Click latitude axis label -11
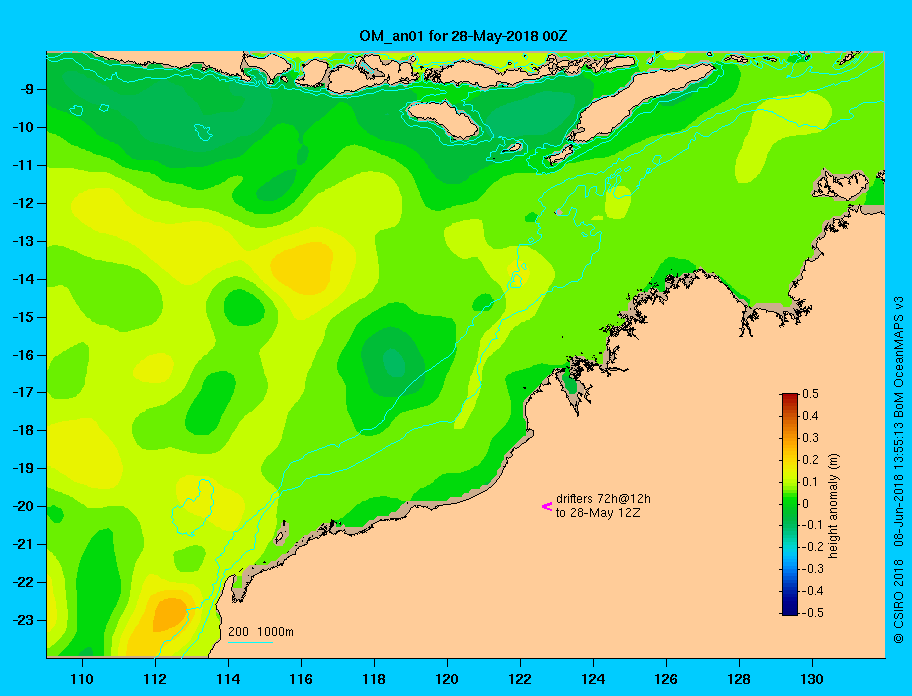Image resolution: width=912 pixels, height=696 pixels. pos(24,166)
